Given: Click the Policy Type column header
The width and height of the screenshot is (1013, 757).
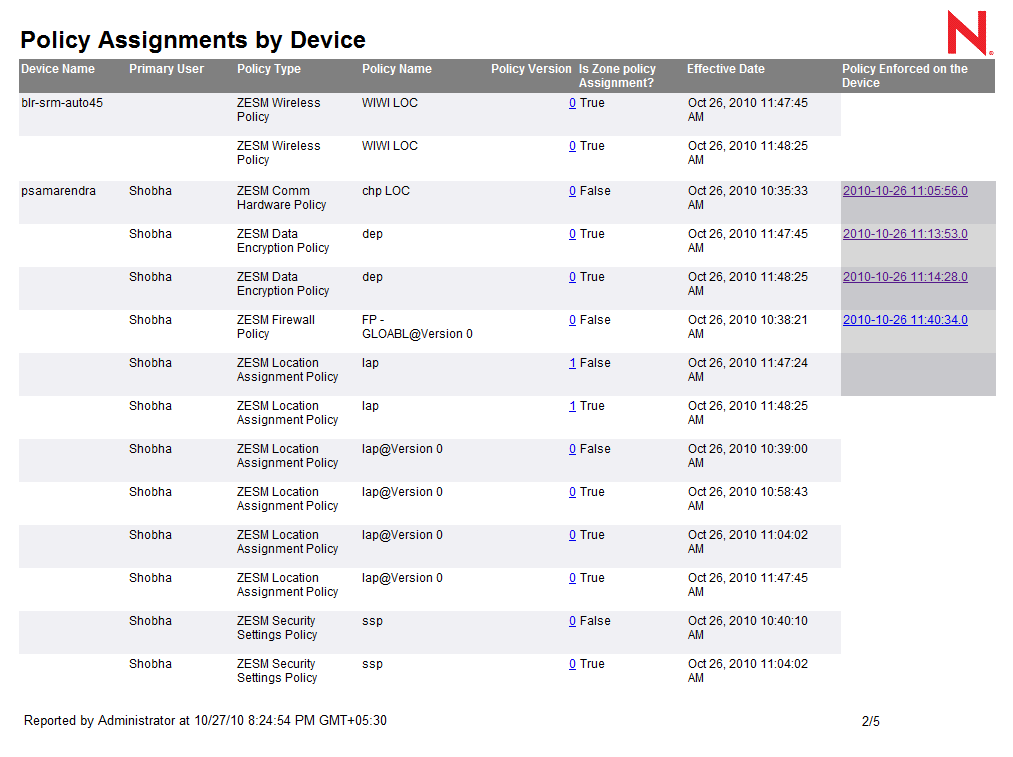Looking at the screenshot, I should coord(269,69).
